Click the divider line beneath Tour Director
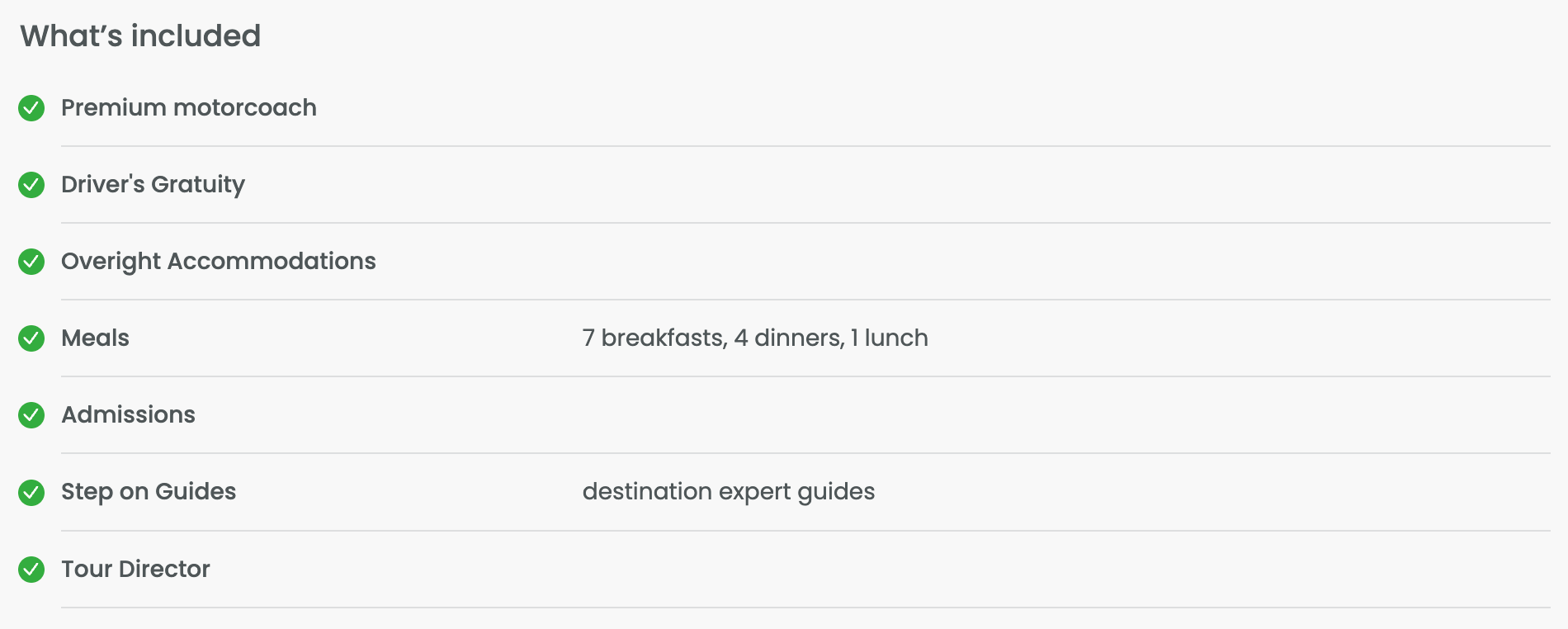Screen dimensions: 1568x629 (805, 608)
